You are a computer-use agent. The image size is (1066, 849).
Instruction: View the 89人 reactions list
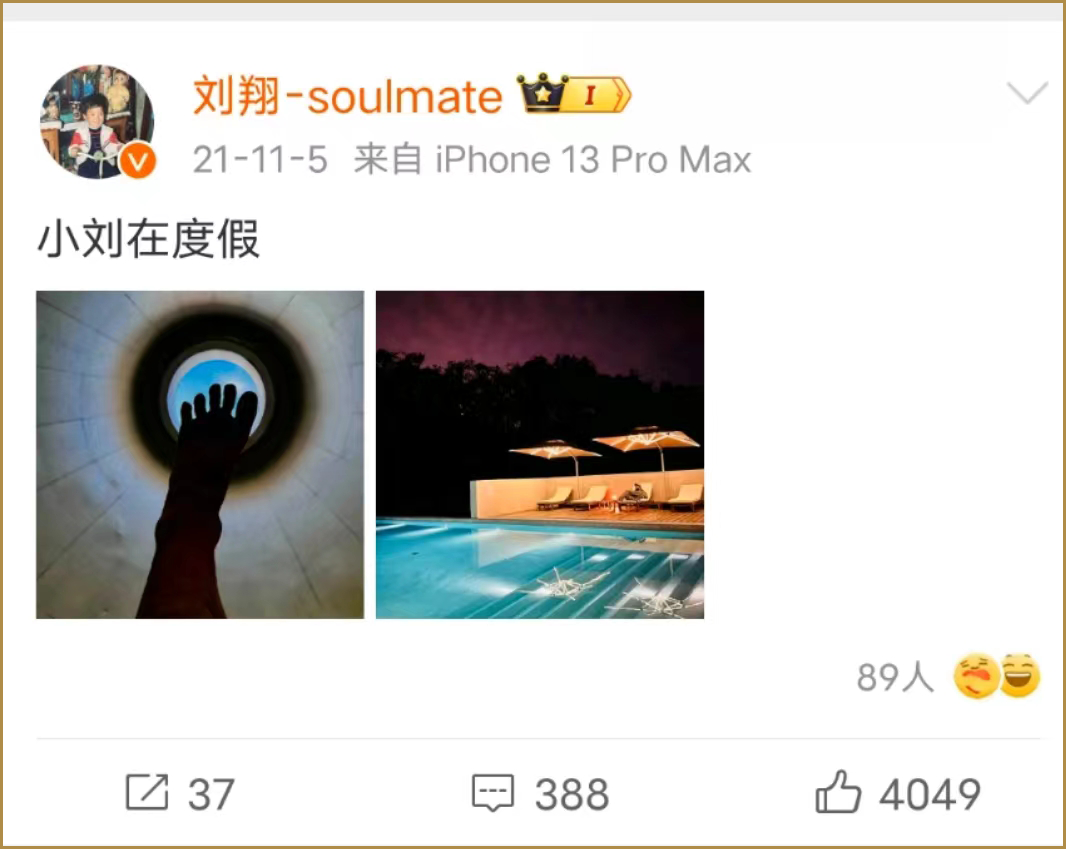[x=895, y=677]
